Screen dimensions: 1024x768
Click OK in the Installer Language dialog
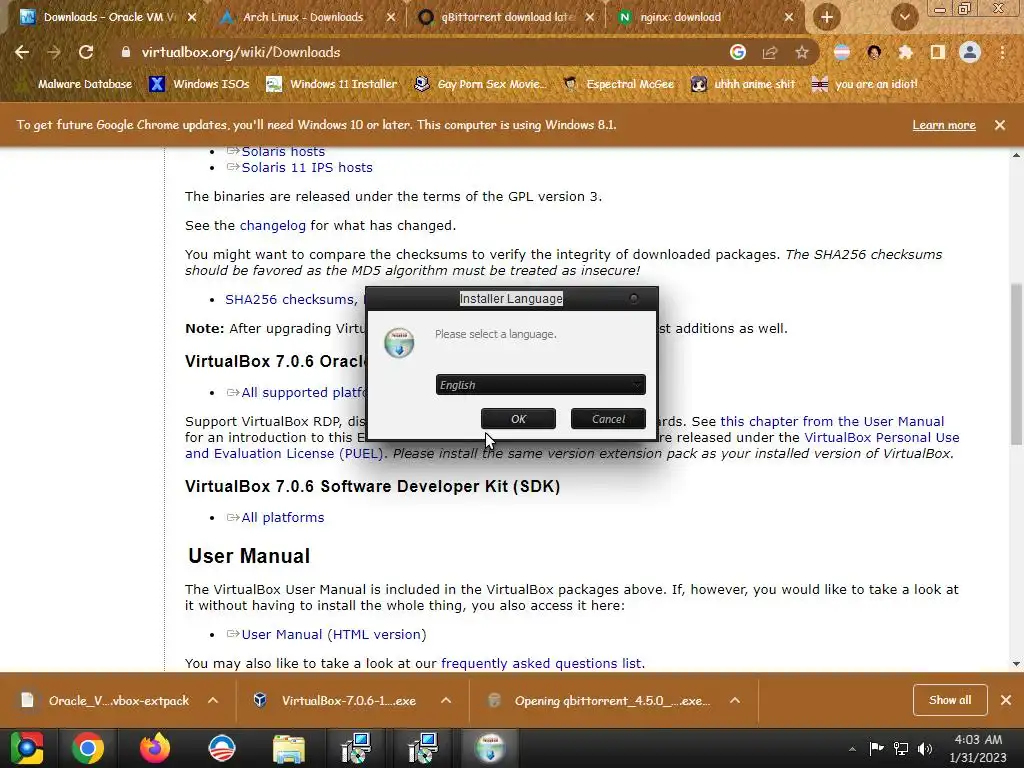(518, 419)
